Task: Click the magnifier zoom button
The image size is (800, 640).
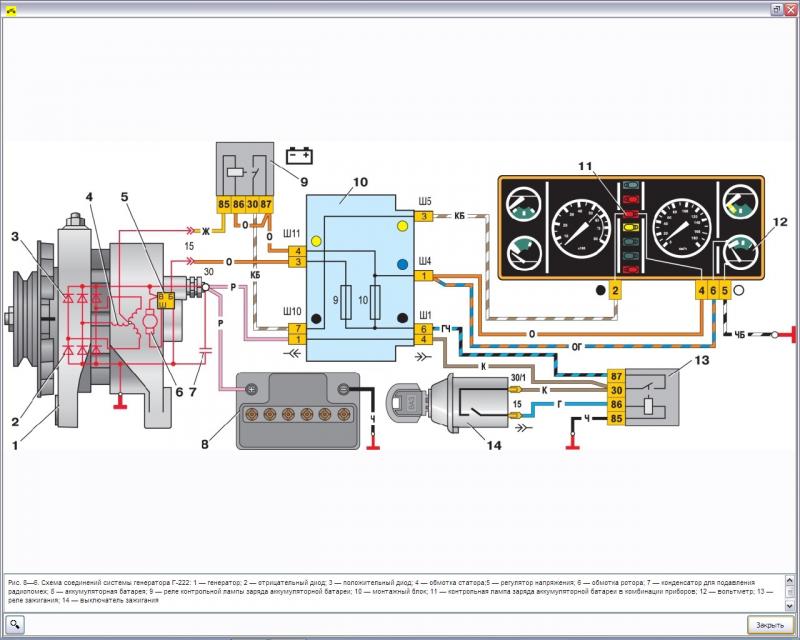Action: pos(15,624)
